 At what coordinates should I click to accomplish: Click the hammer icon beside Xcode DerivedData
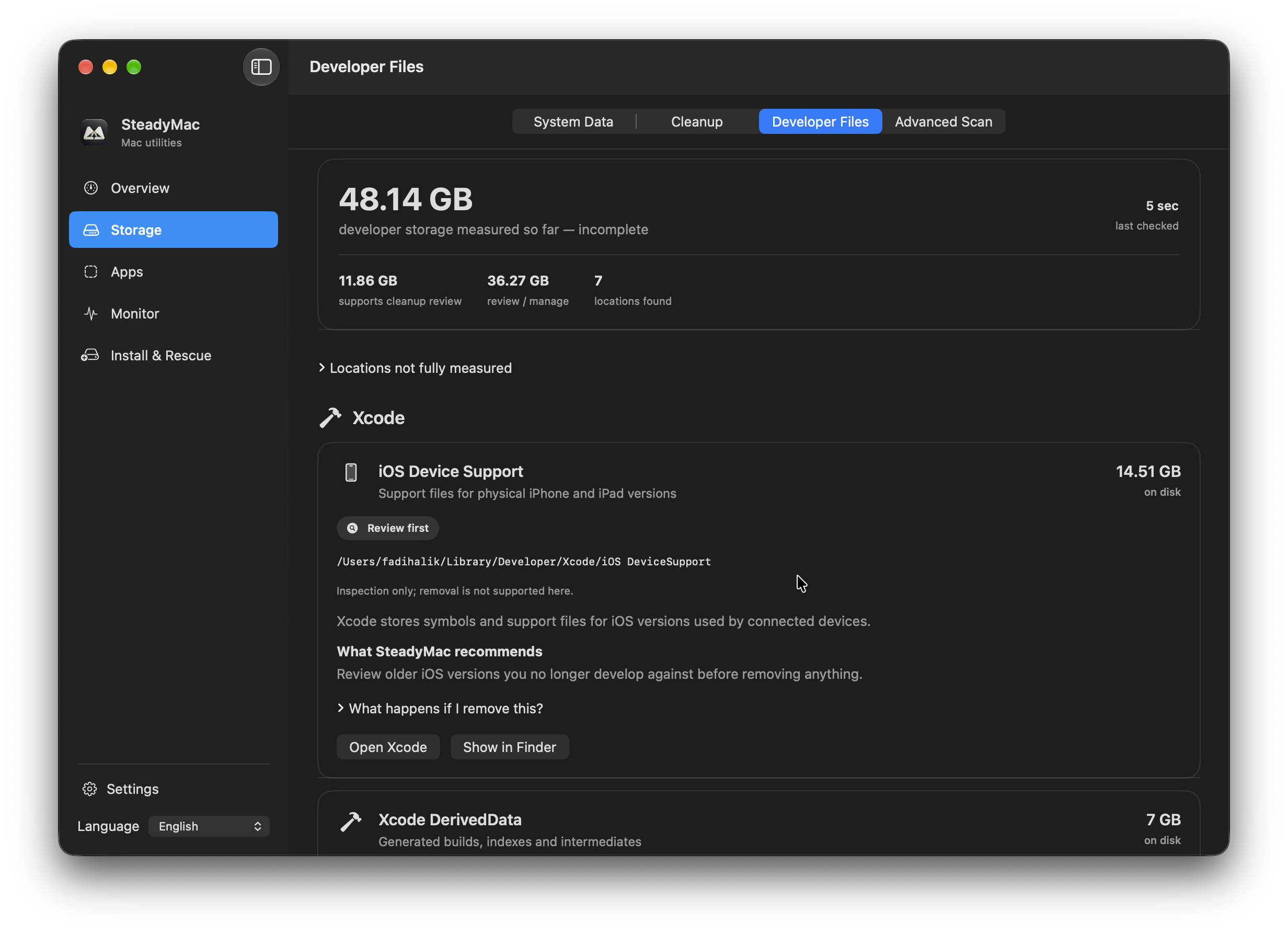[x=350, y=822]
